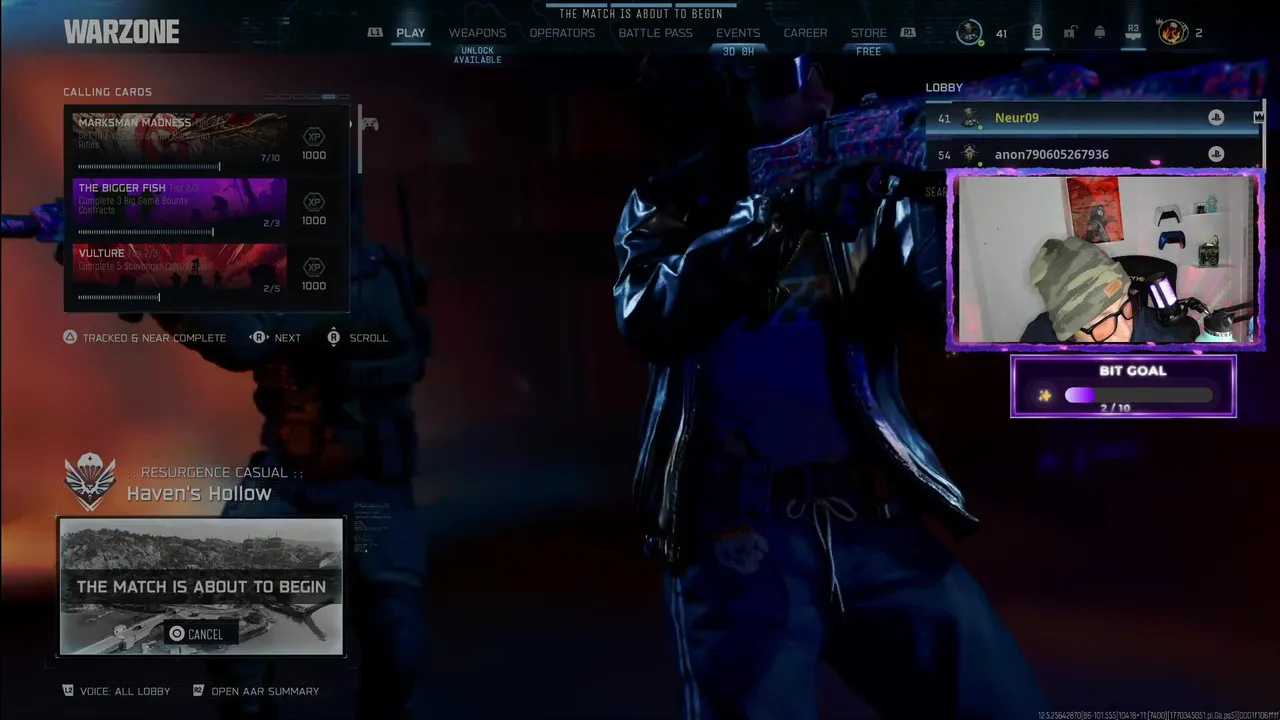Viewport: 1280px width, 720px height.
Task: Click the Vulture progress bar
Action: [119, 297]
